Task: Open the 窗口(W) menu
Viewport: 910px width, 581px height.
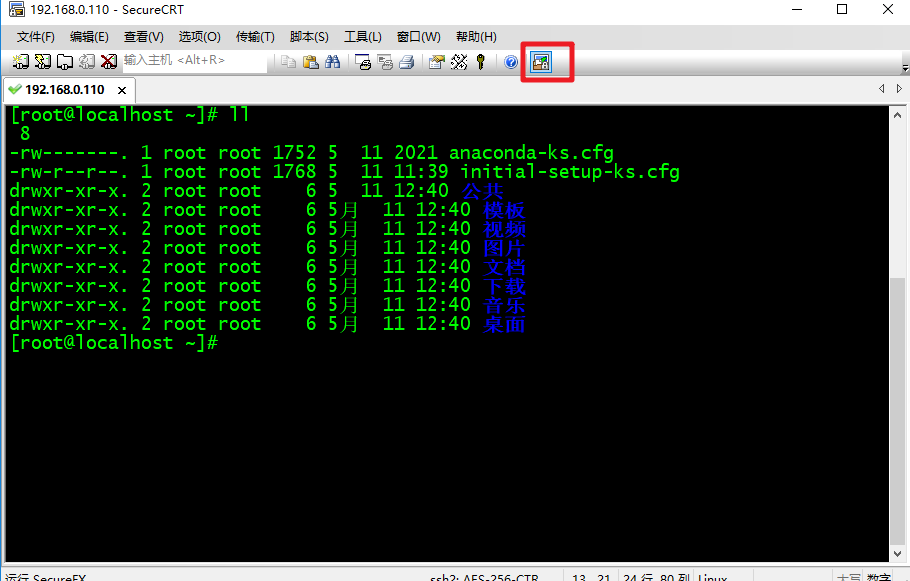Action: point(418,37)
